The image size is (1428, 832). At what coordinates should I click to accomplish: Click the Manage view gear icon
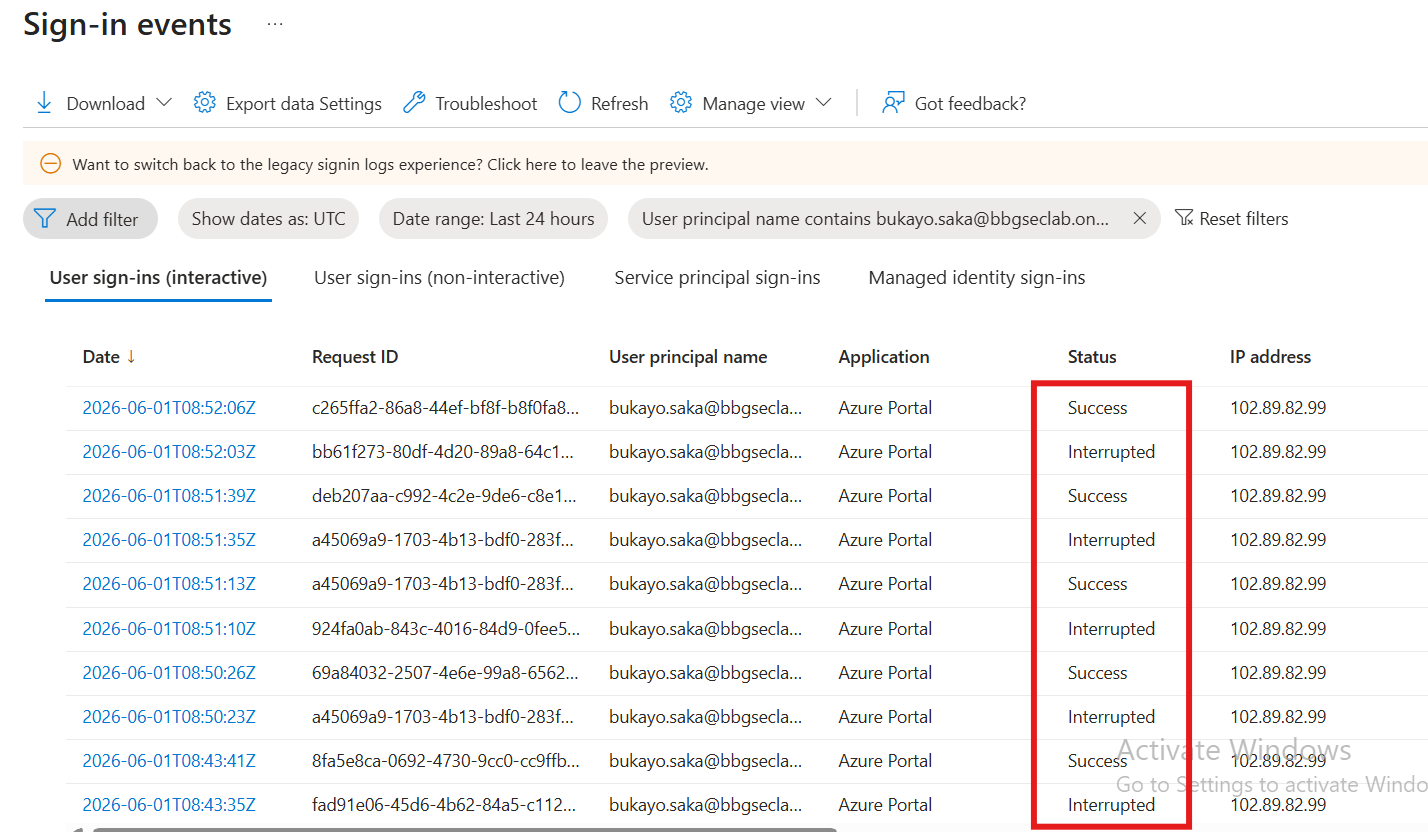[681, 103]
